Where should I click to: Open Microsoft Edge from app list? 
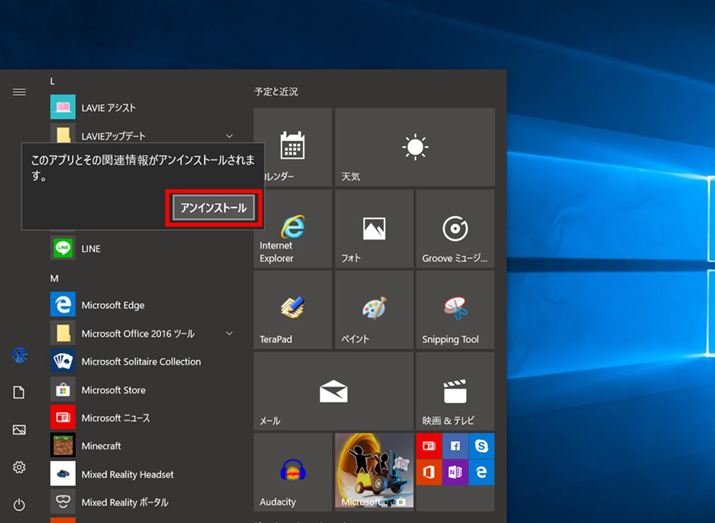pos(113,305)
